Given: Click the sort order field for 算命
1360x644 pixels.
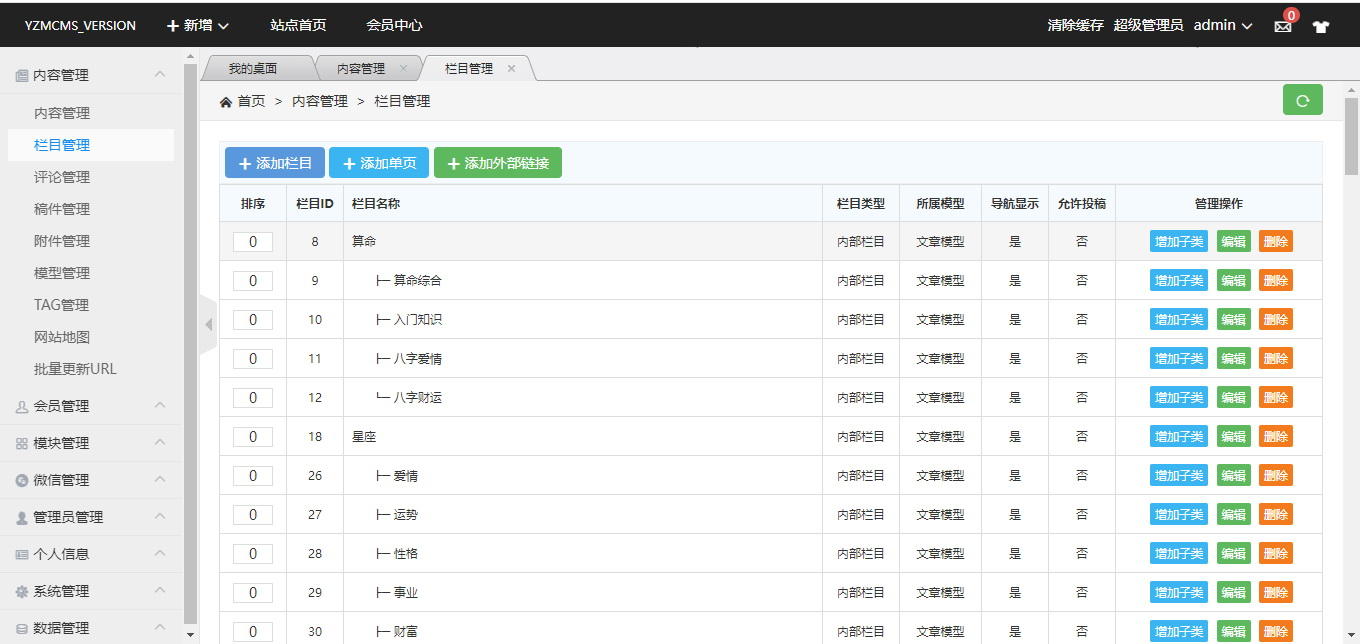Looking at the screenshot, I should point(253,241).
